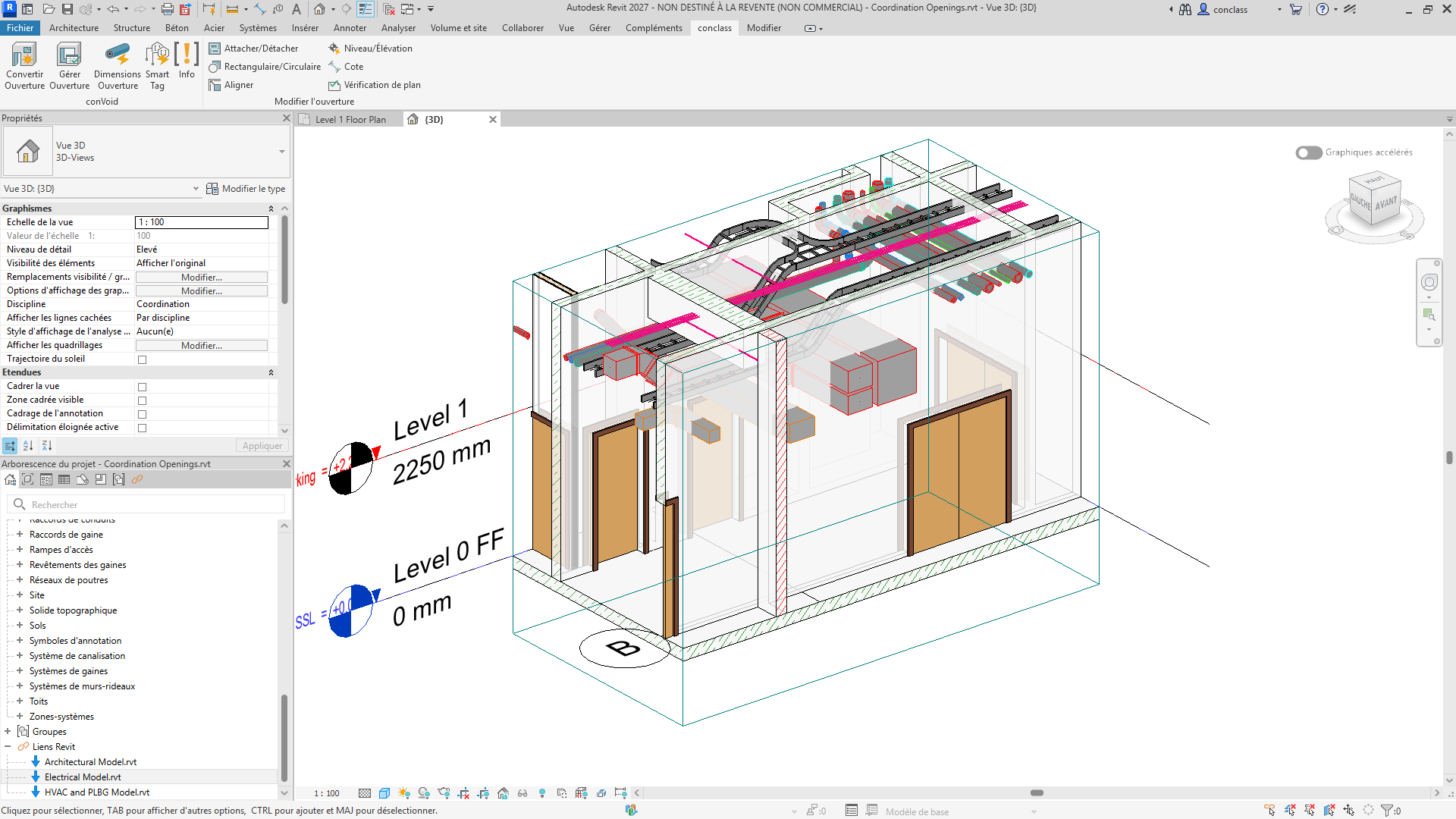Screen dimensions: 1456x819
Task: Check Cadrer la vue option
Action: 142,387
